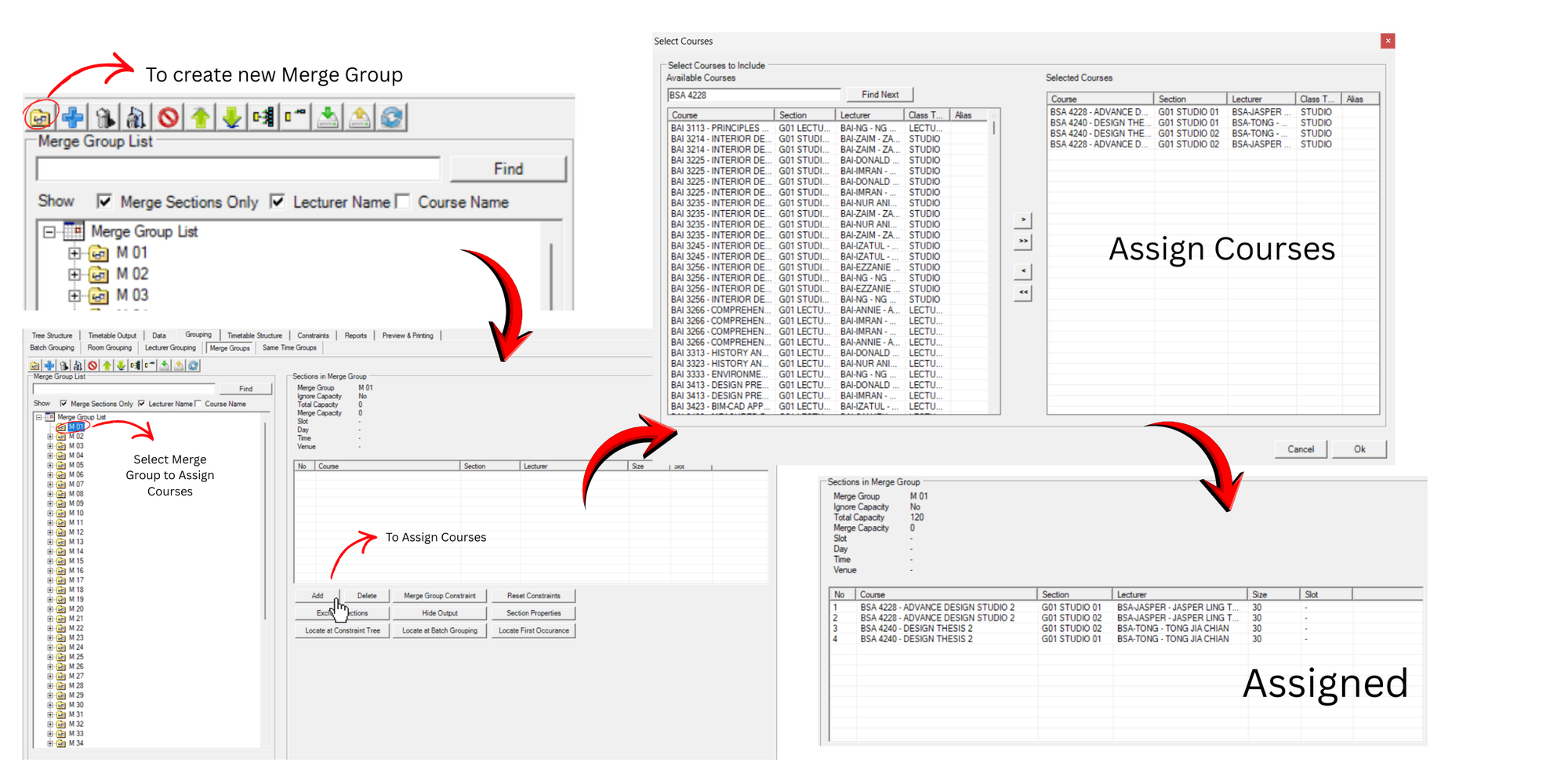Click the enlarged Merge Group List search field
The width and height of the screenshot is (1568, 784).
(238, 169)
